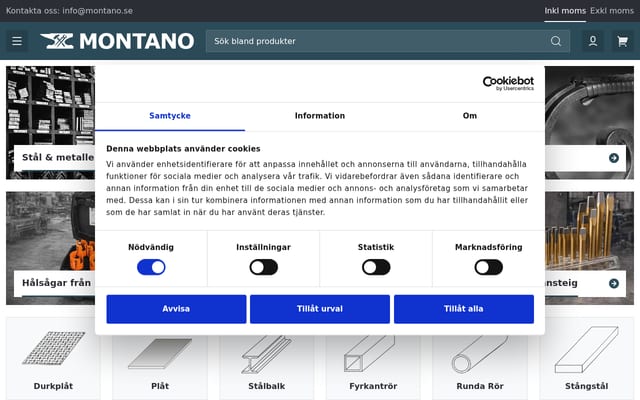Open the Plåt category icon
Screen dimensions: 640x400
[160, 353]
